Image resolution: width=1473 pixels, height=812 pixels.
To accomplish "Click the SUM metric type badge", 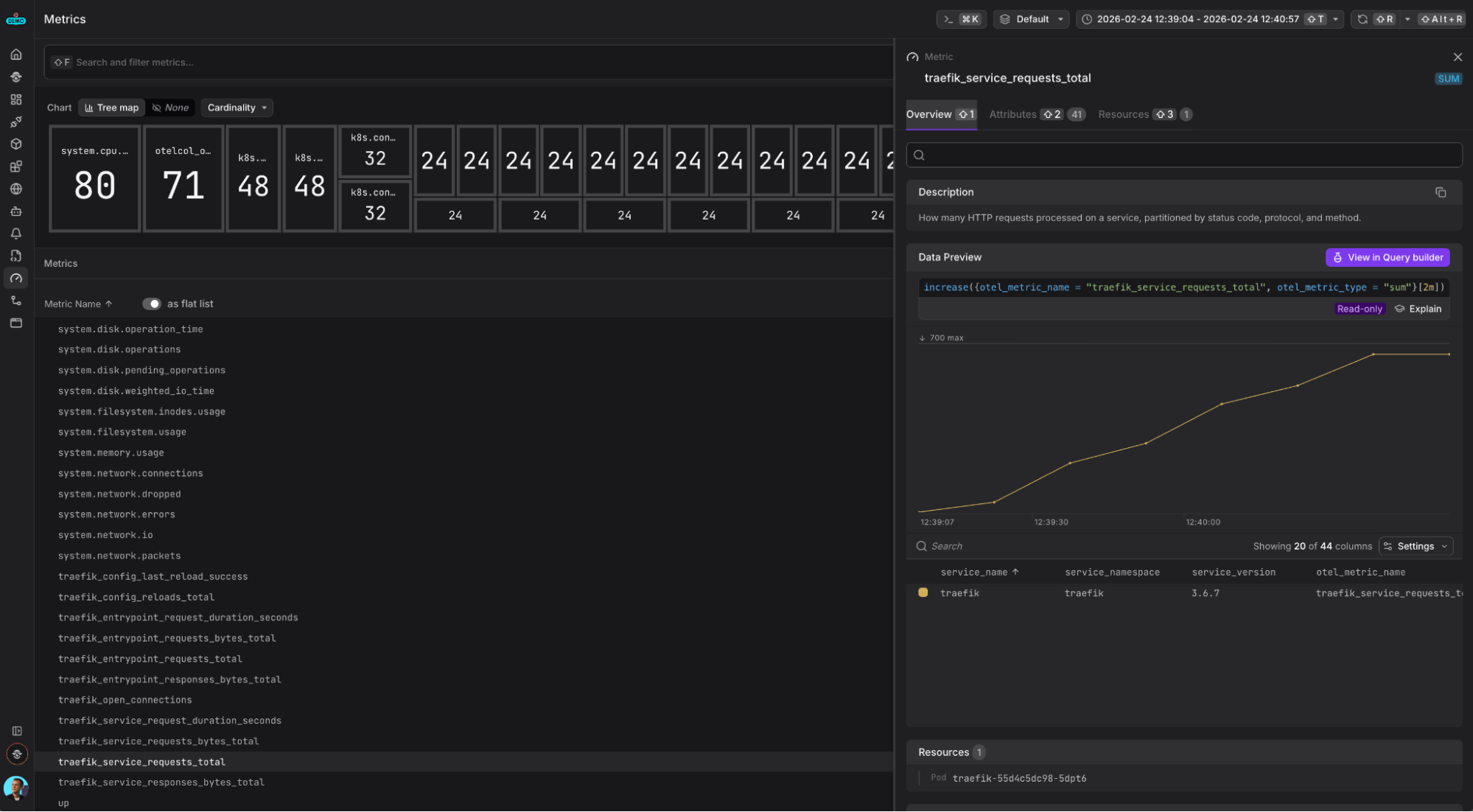I will point(1448,79).
